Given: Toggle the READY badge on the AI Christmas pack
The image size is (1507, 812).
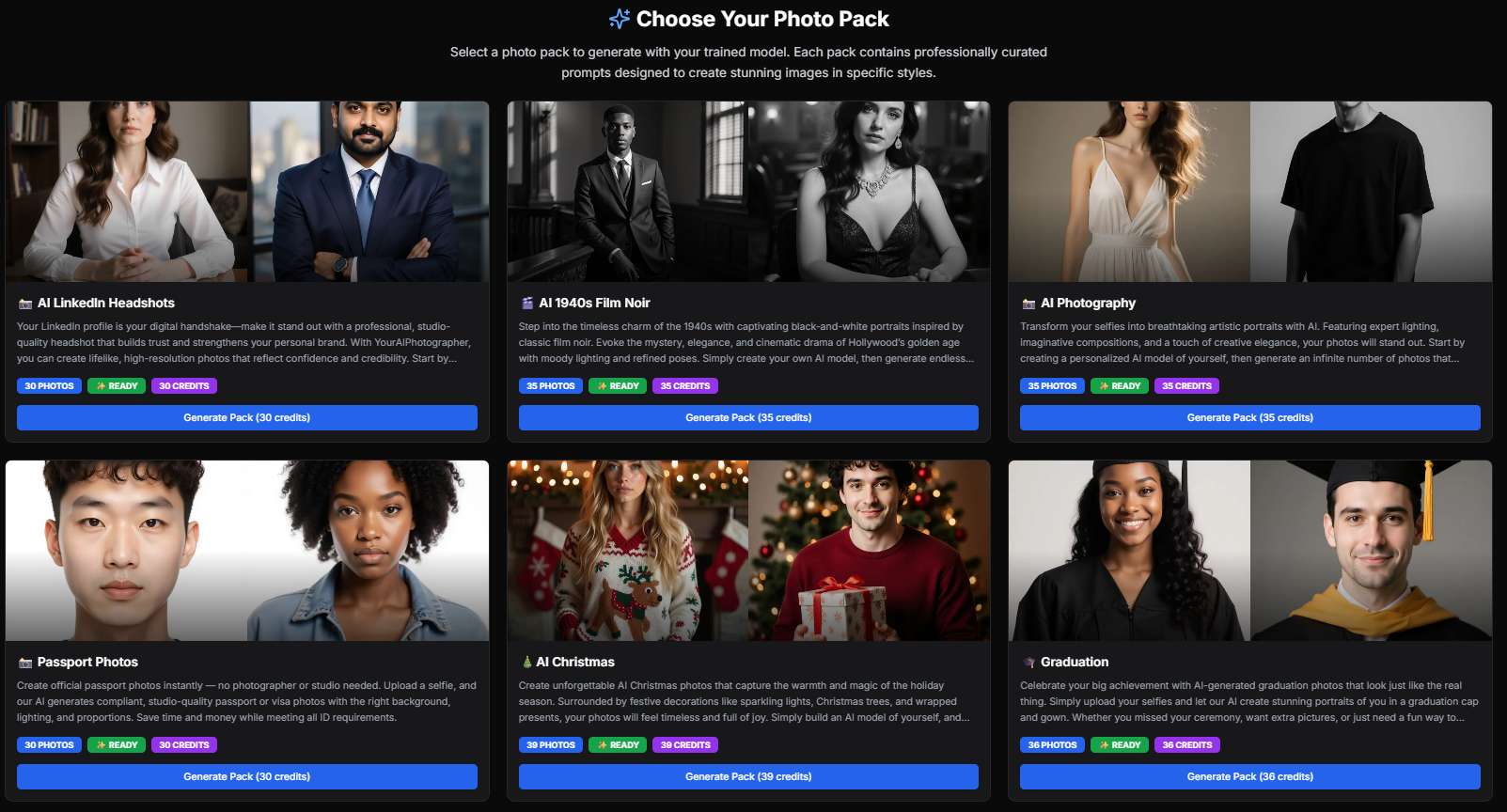Looking at the screenshot, I should click(618, 744).
